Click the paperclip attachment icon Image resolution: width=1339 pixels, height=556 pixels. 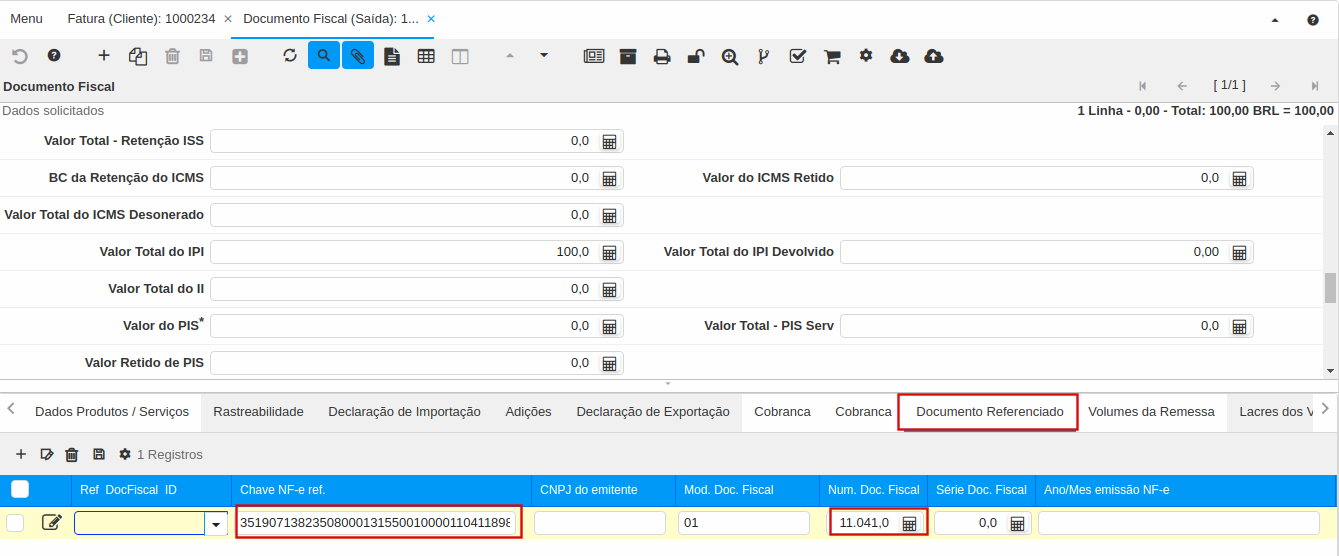click(358, 56)
